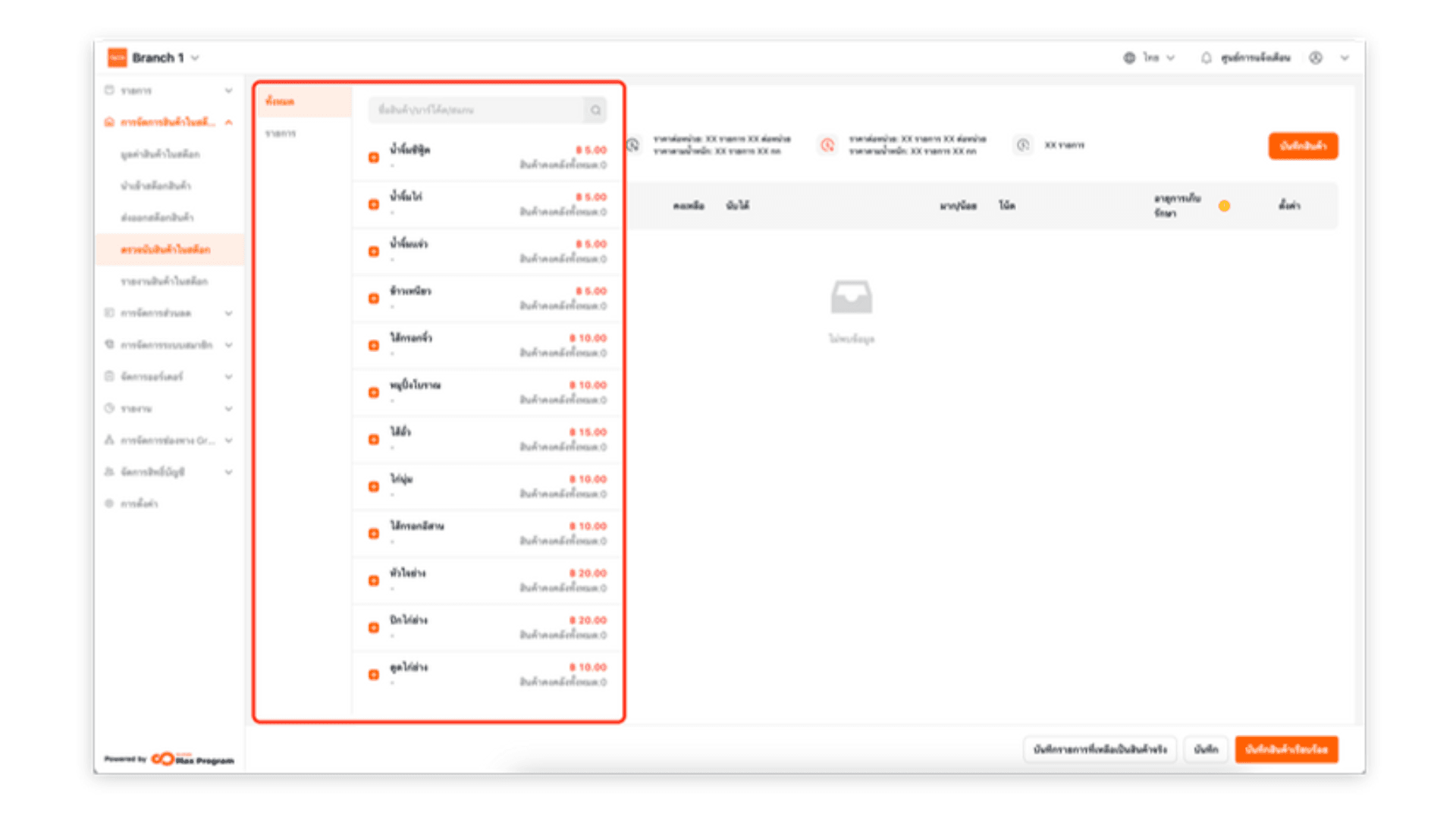Open the account chevron dropdown at top right
Viewport: 1456px width, 819px height.
(x=1345, y=58)
